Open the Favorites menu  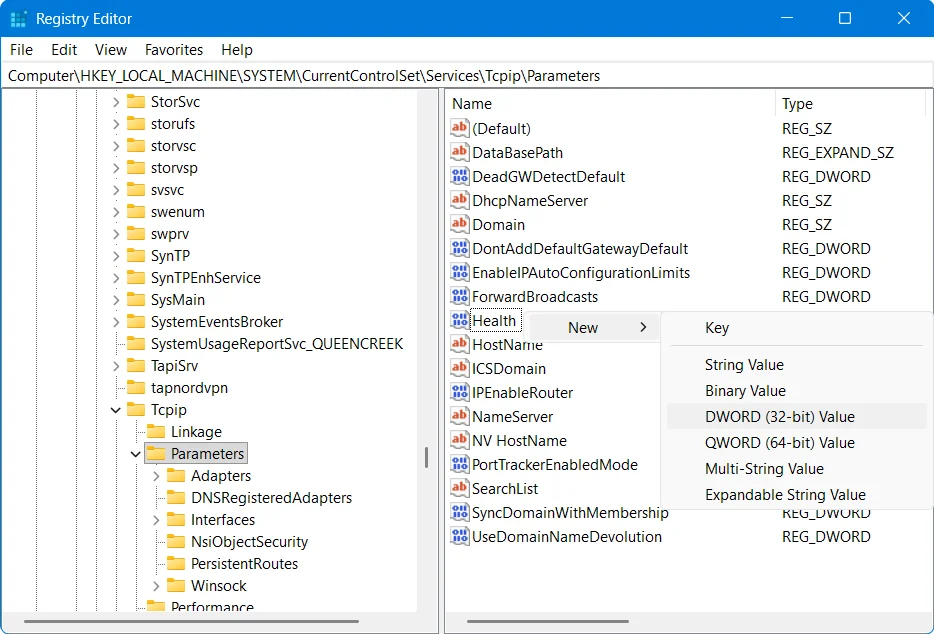coord(174,50)
